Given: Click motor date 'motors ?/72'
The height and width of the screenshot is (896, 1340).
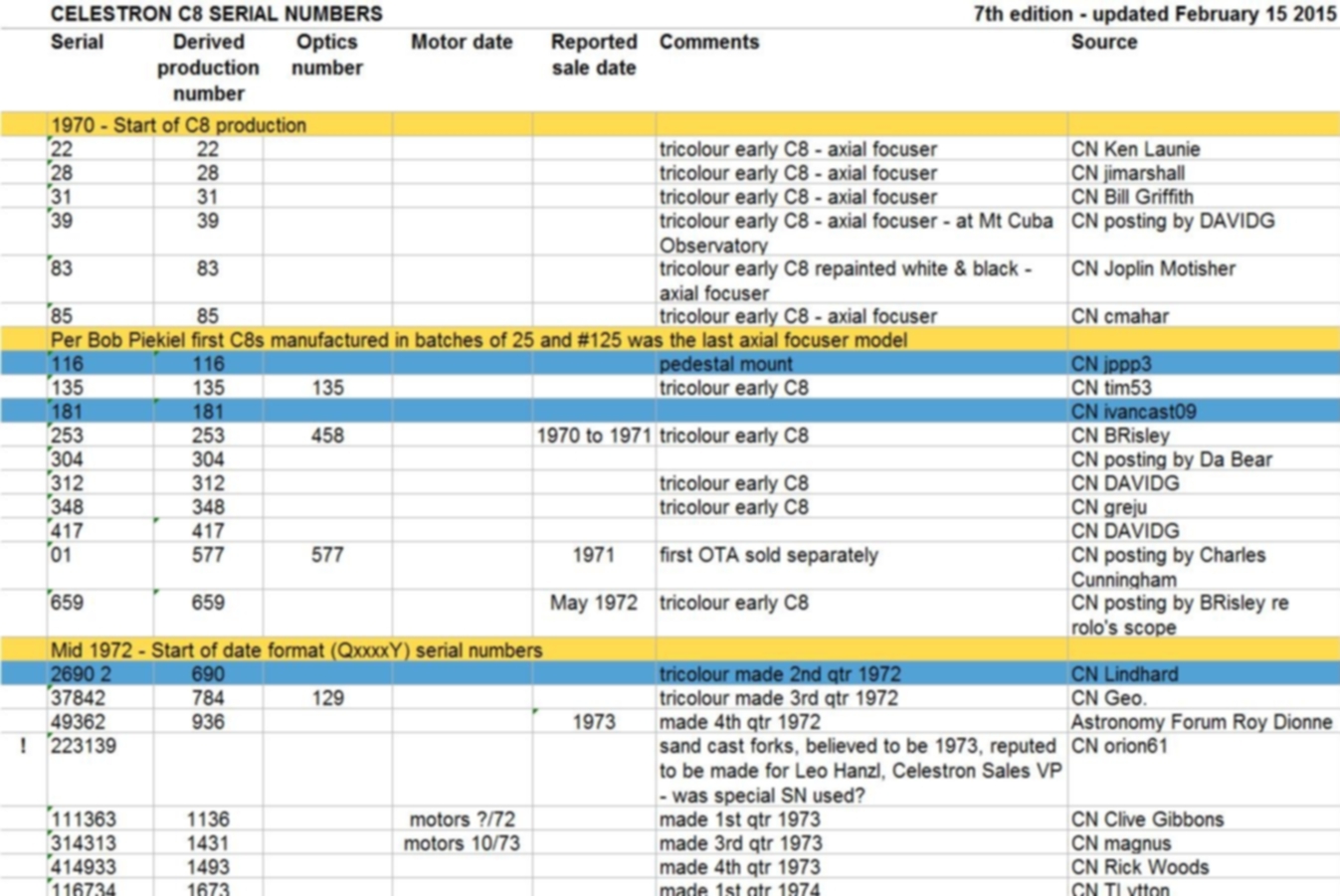Looking at the screenshot, I should click(x=462, y=819).
